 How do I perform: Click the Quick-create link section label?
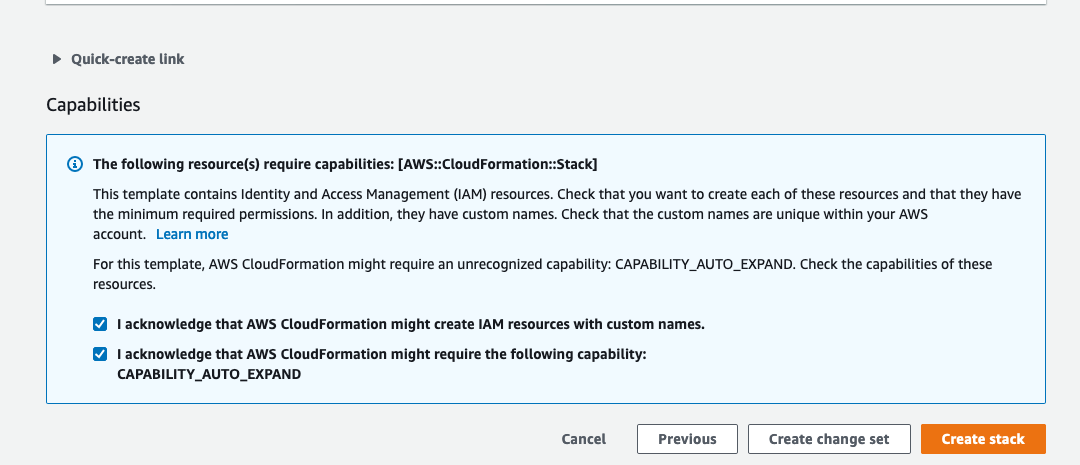pyautogui.click(x=127, y=59)
